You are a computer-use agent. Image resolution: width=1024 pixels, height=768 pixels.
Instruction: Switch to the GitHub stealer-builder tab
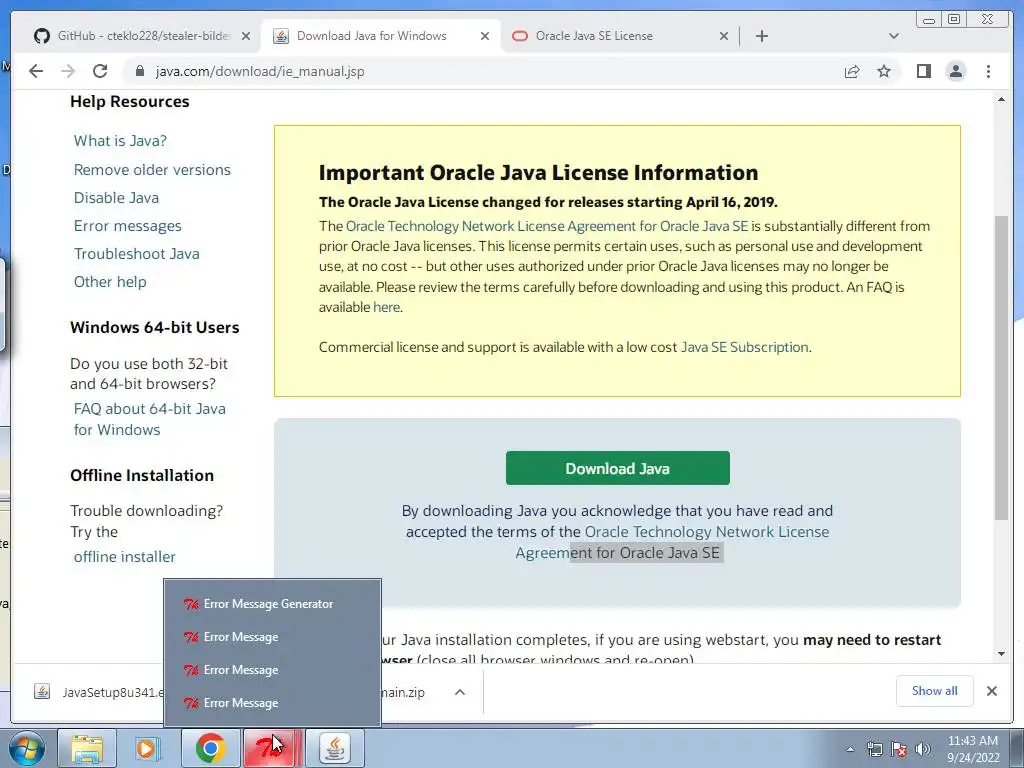(142, 36)
